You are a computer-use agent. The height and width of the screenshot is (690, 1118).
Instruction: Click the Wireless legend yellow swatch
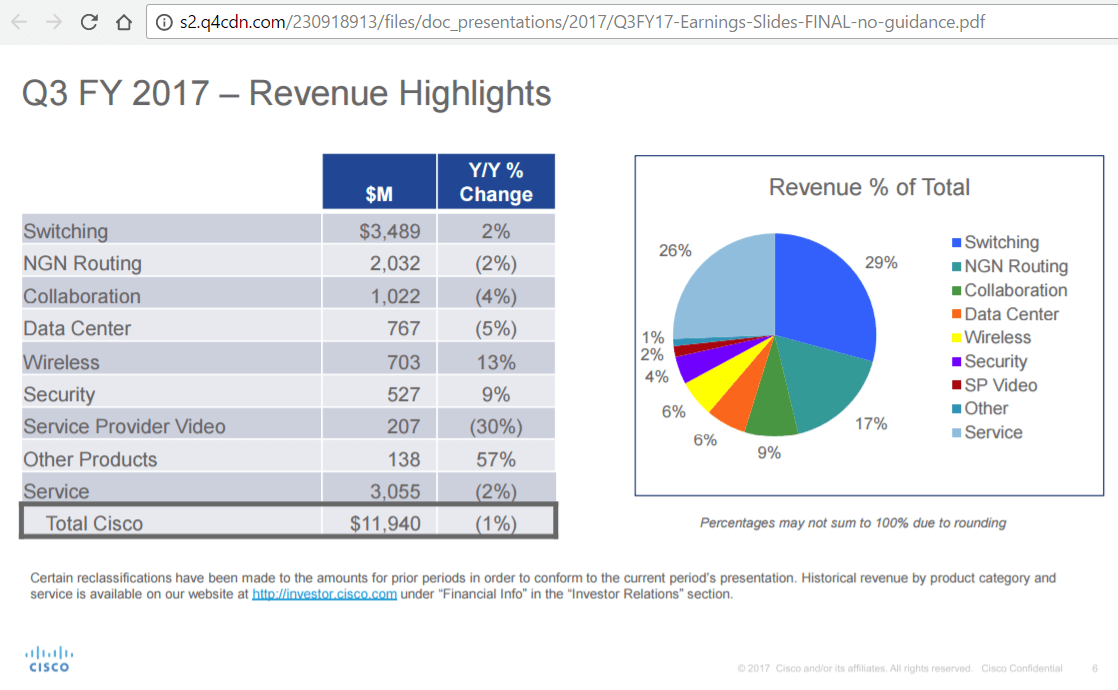(x=956, y=338)
